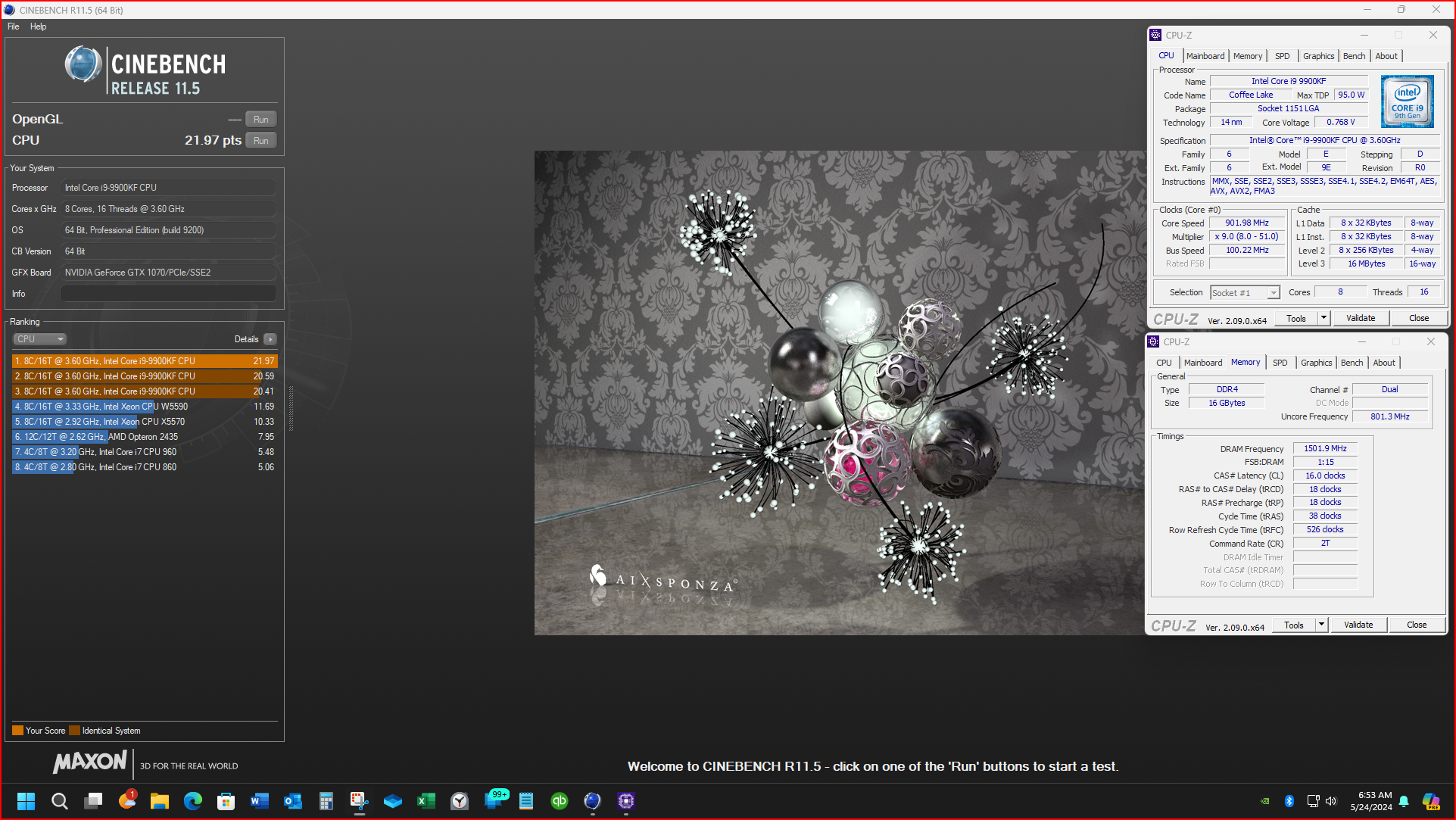Select ranking row 1 with score 21.97
Image resolution: width=1456 pixels, height=820 pixels.
point(145,361)
